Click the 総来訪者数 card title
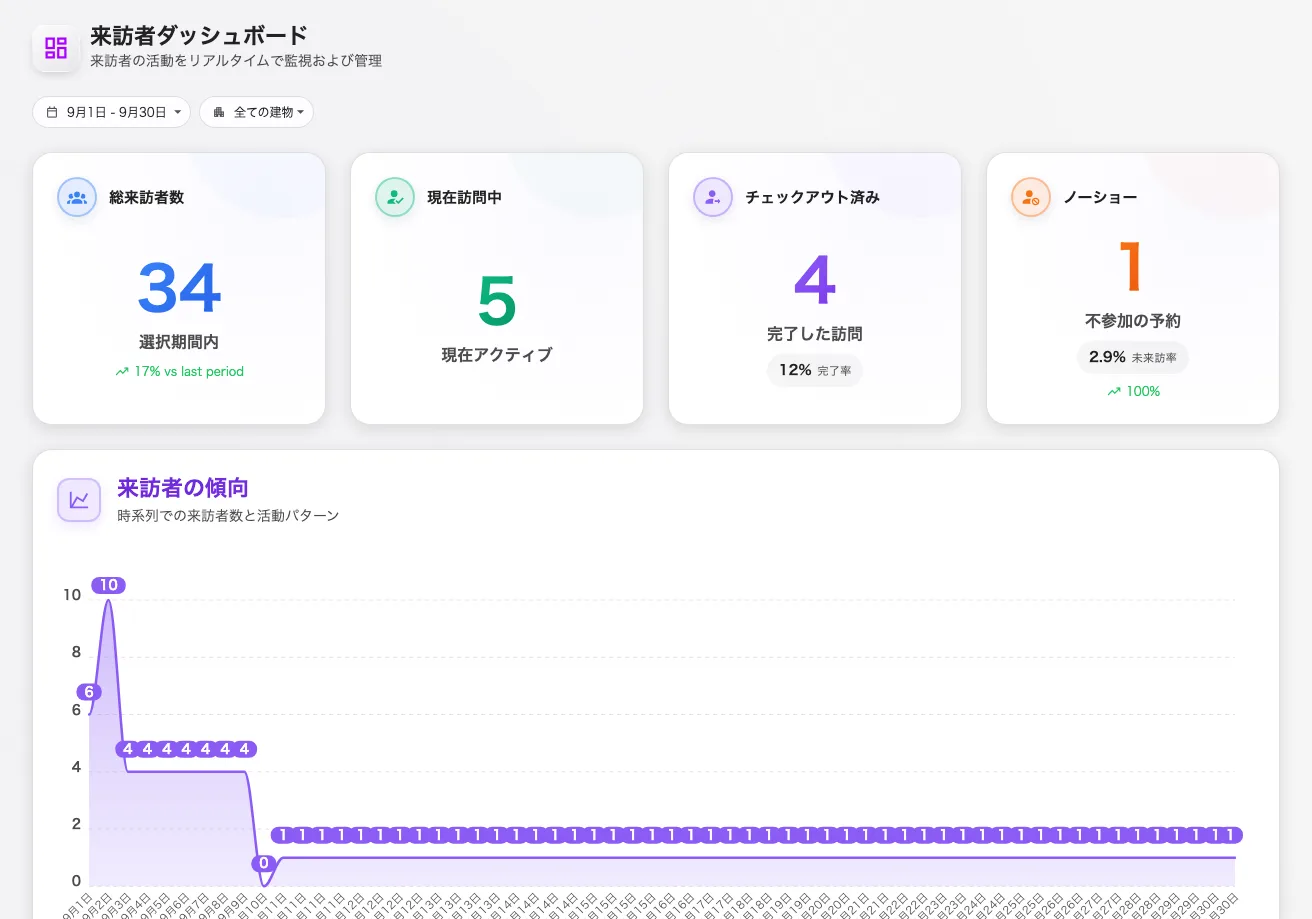 tap(147, 198)
